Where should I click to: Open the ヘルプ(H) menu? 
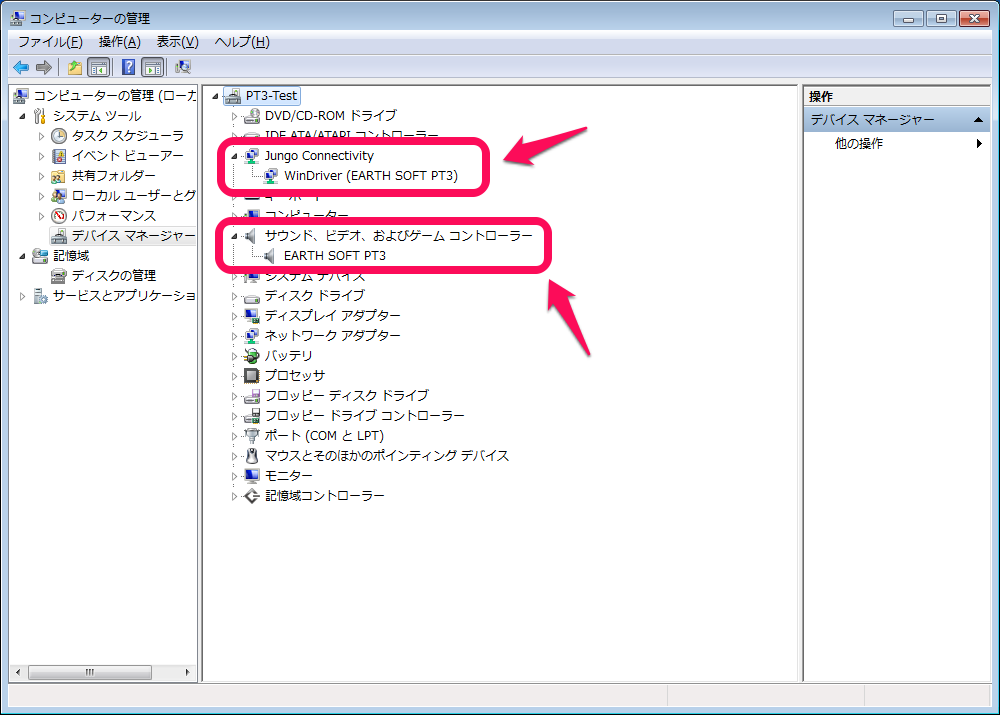242,42
